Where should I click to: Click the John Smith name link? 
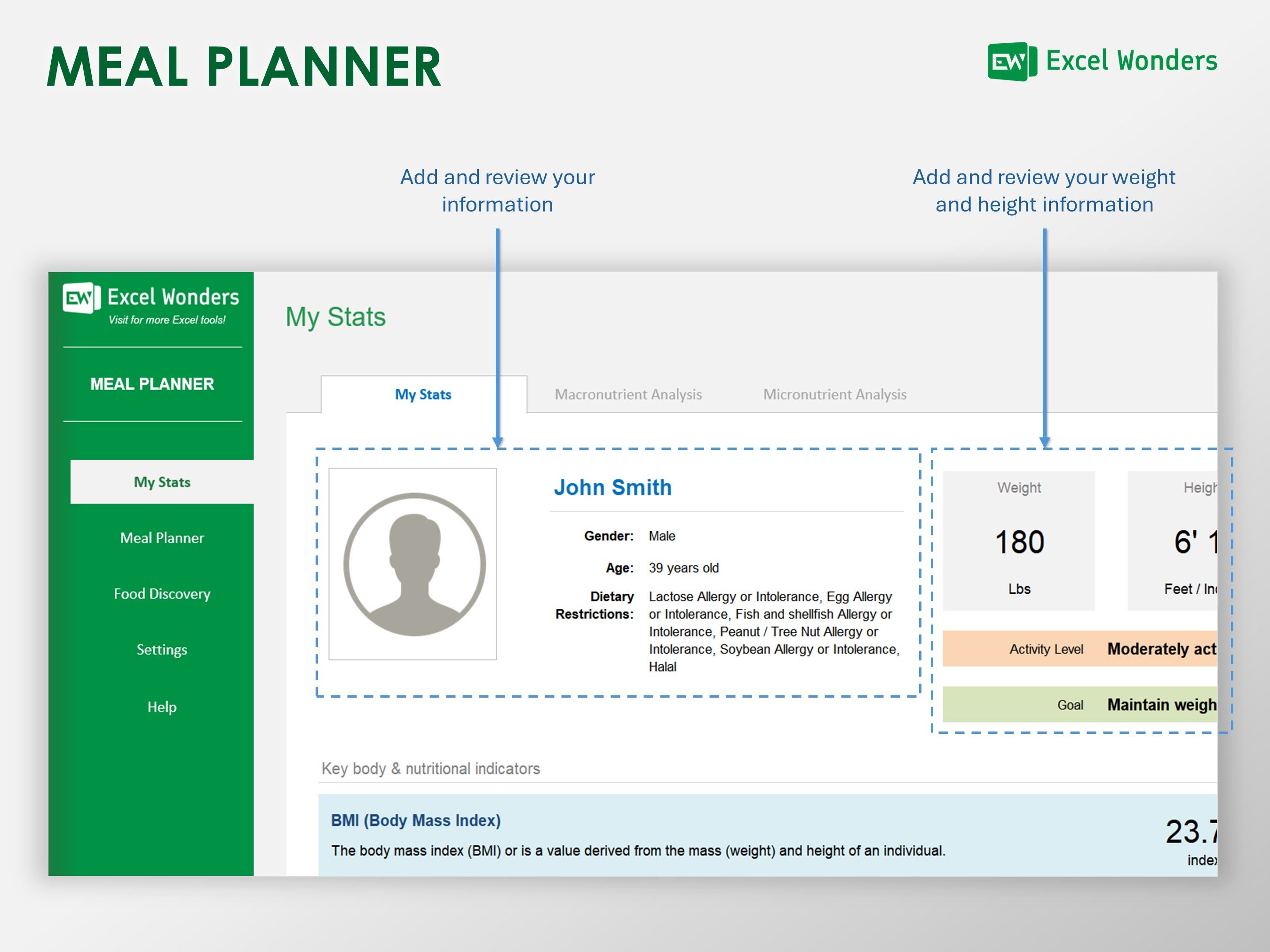(612, 487)
